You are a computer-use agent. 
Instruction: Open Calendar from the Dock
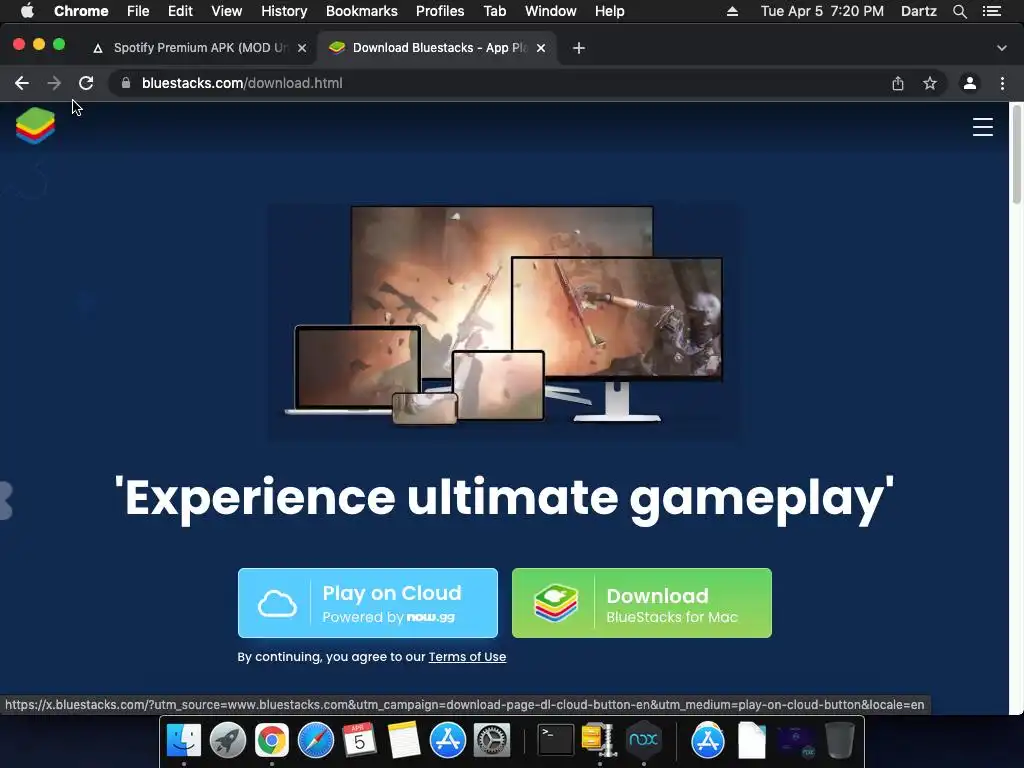pyautogui.click(x=359, y=740)
